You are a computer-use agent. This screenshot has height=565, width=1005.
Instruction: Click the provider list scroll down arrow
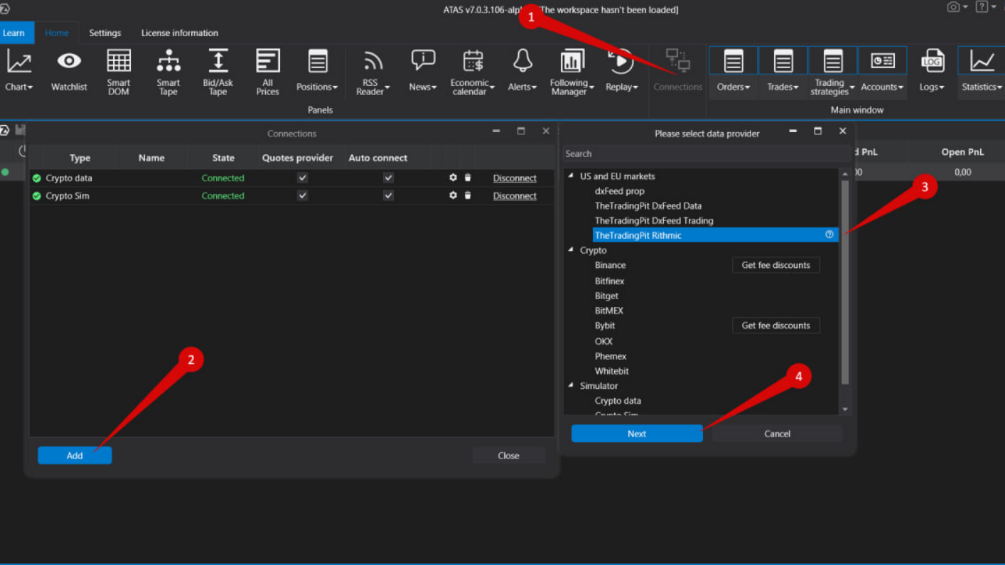pos(845,409)
